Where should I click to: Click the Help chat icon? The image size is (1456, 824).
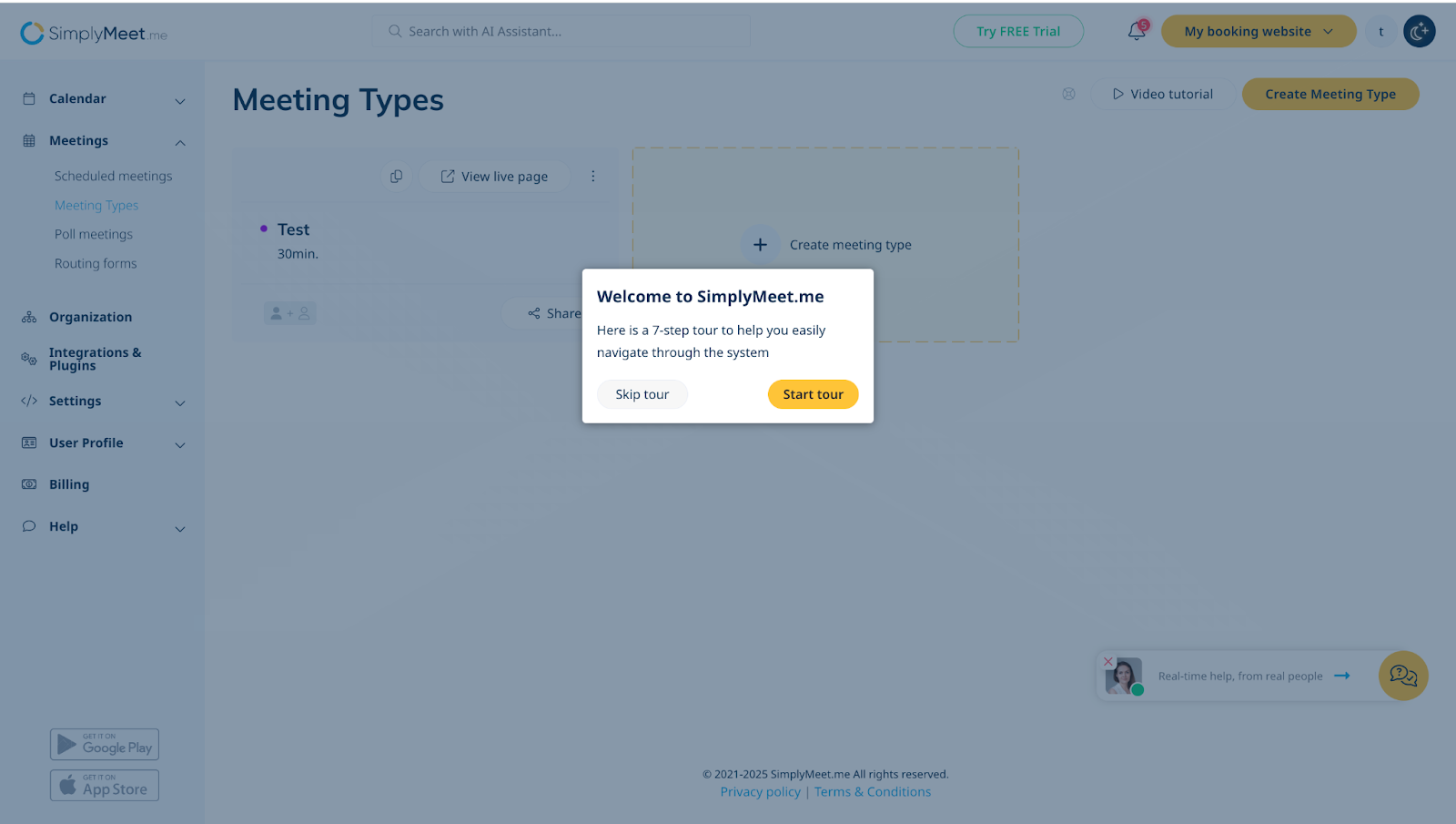tap(29, 526)
